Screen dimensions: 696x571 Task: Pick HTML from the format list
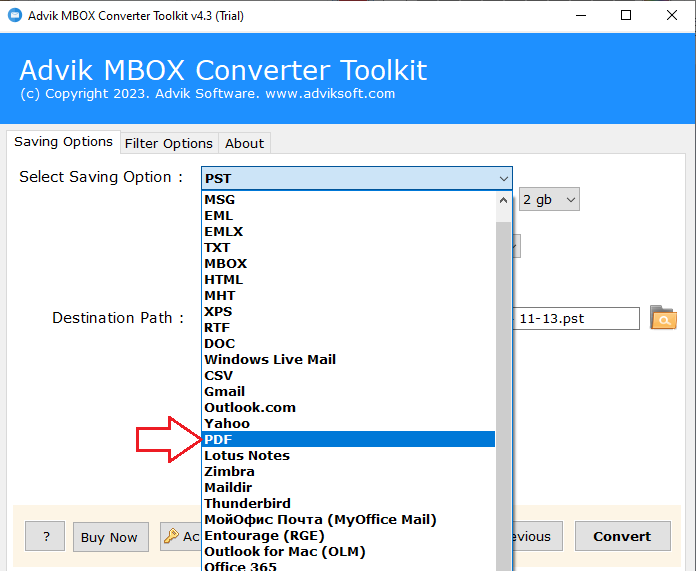click(x=348, y=280)
